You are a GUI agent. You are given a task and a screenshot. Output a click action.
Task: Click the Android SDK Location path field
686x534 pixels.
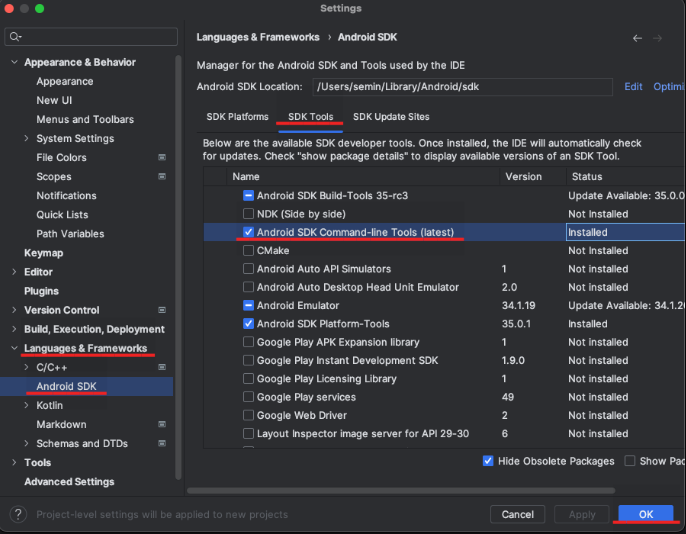pos(462,87)
